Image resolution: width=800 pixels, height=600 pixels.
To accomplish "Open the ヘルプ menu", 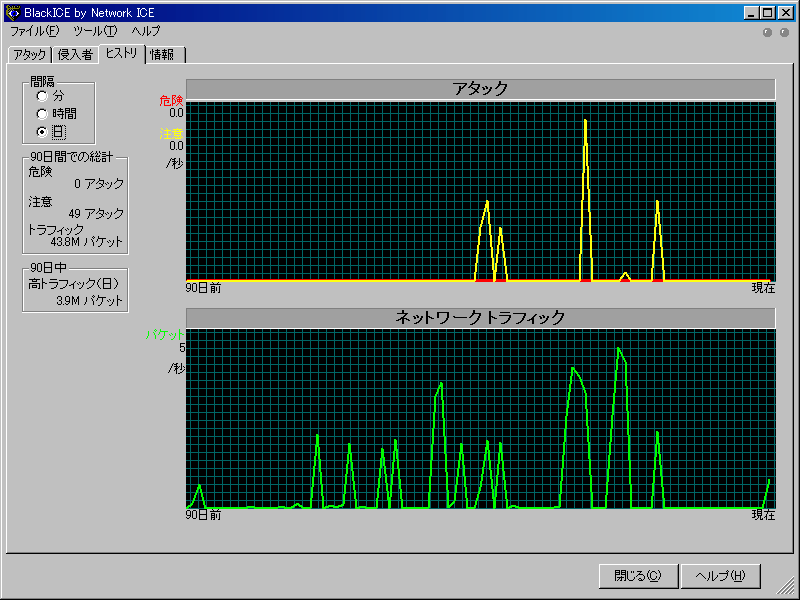I will pyautogui.click(x=146, y=31).
